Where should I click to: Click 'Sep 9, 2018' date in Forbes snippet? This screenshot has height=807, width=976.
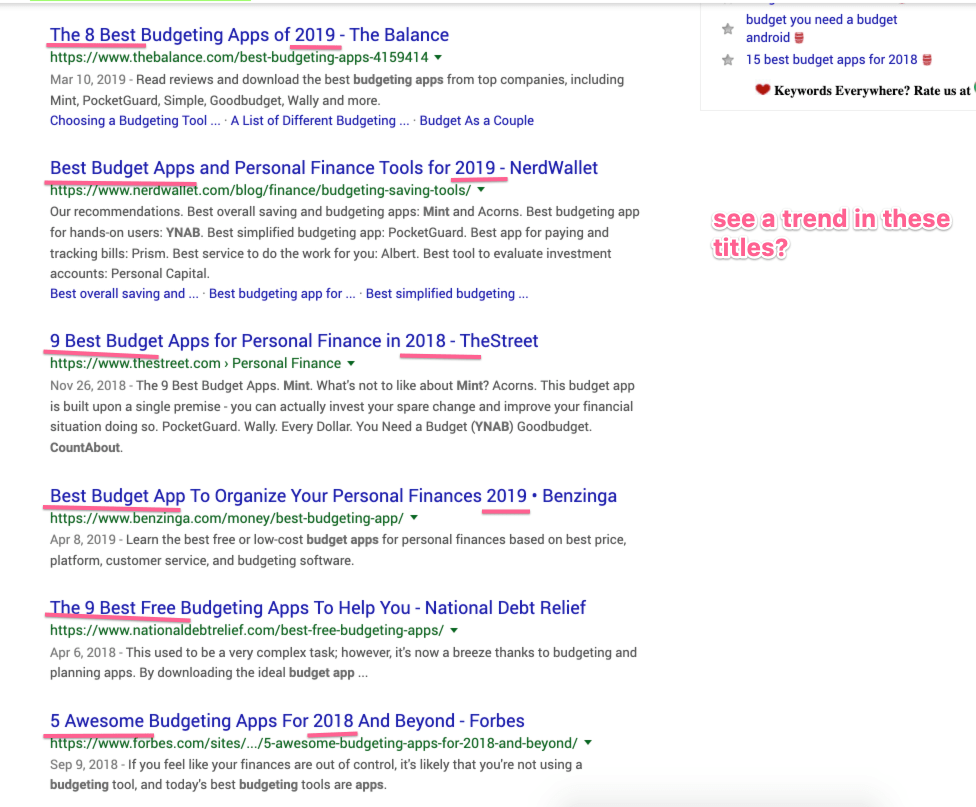click(84, 765)
